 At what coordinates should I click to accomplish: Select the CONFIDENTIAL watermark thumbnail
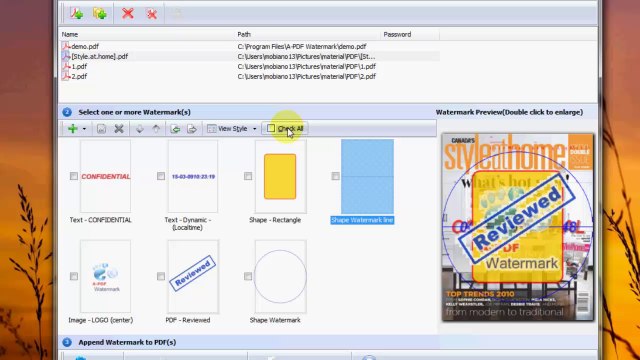pos(106,176)
